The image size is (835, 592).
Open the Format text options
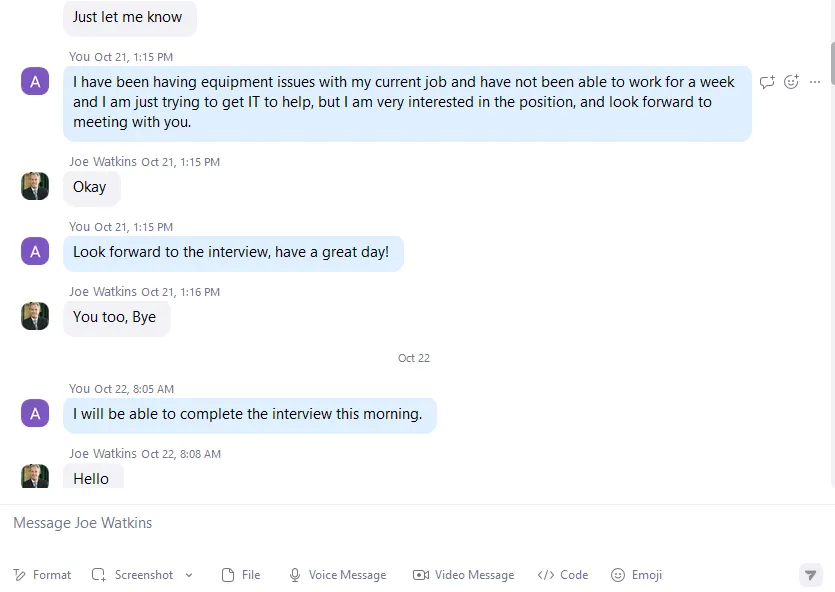[x=42, y=575]
